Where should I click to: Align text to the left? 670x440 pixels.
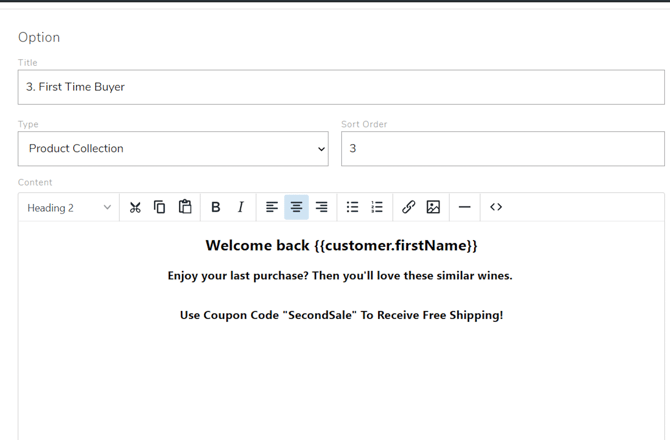[272, 207]
